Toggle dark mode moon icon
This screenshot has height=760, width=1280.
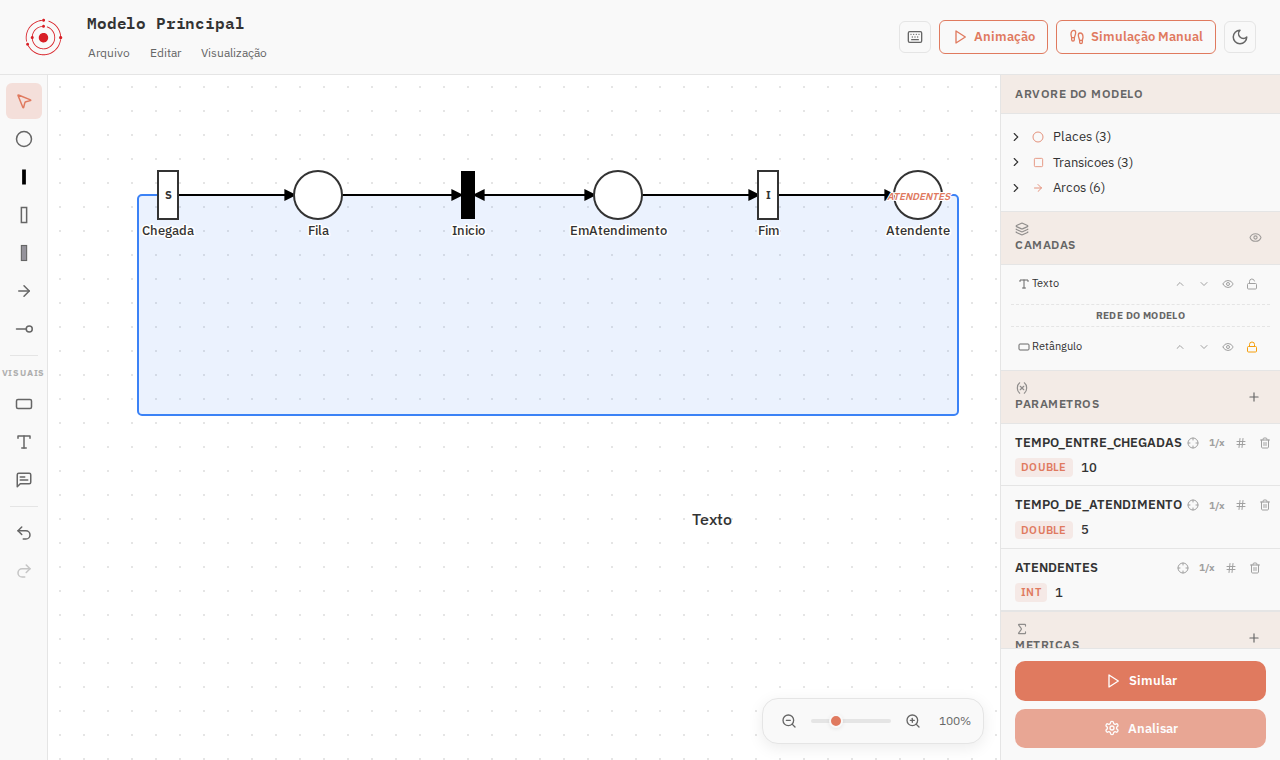1240,37
